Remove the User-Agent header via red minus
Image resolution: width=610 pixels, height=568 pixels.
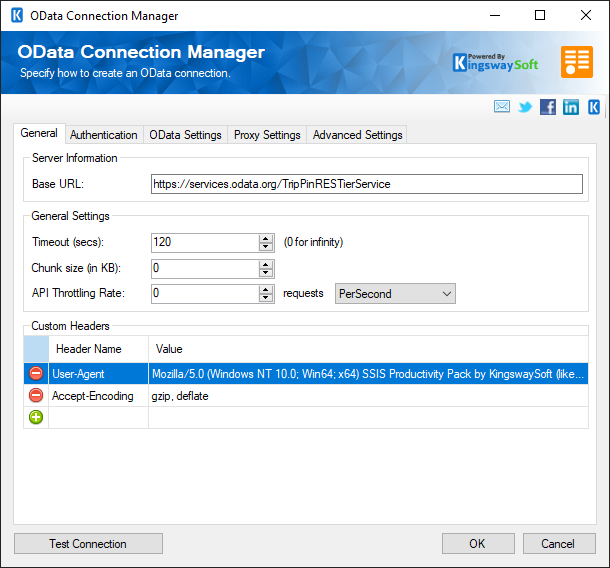36,373
